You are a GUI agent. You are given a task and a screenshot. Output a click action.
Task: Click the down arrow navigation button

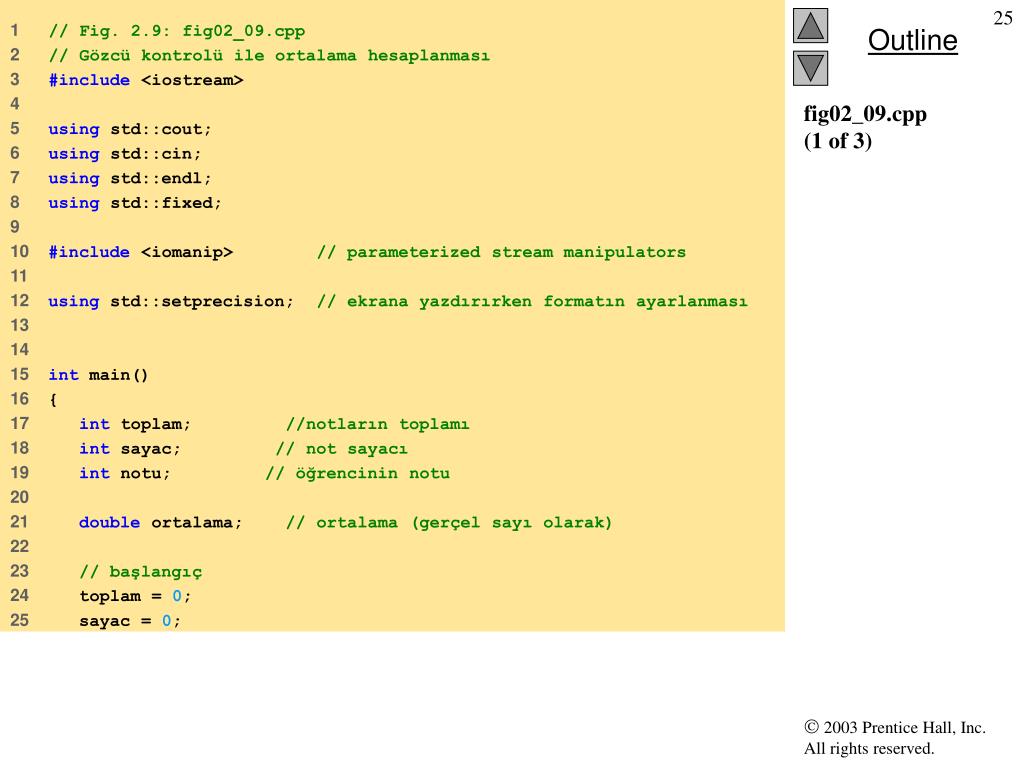(810, 68)
